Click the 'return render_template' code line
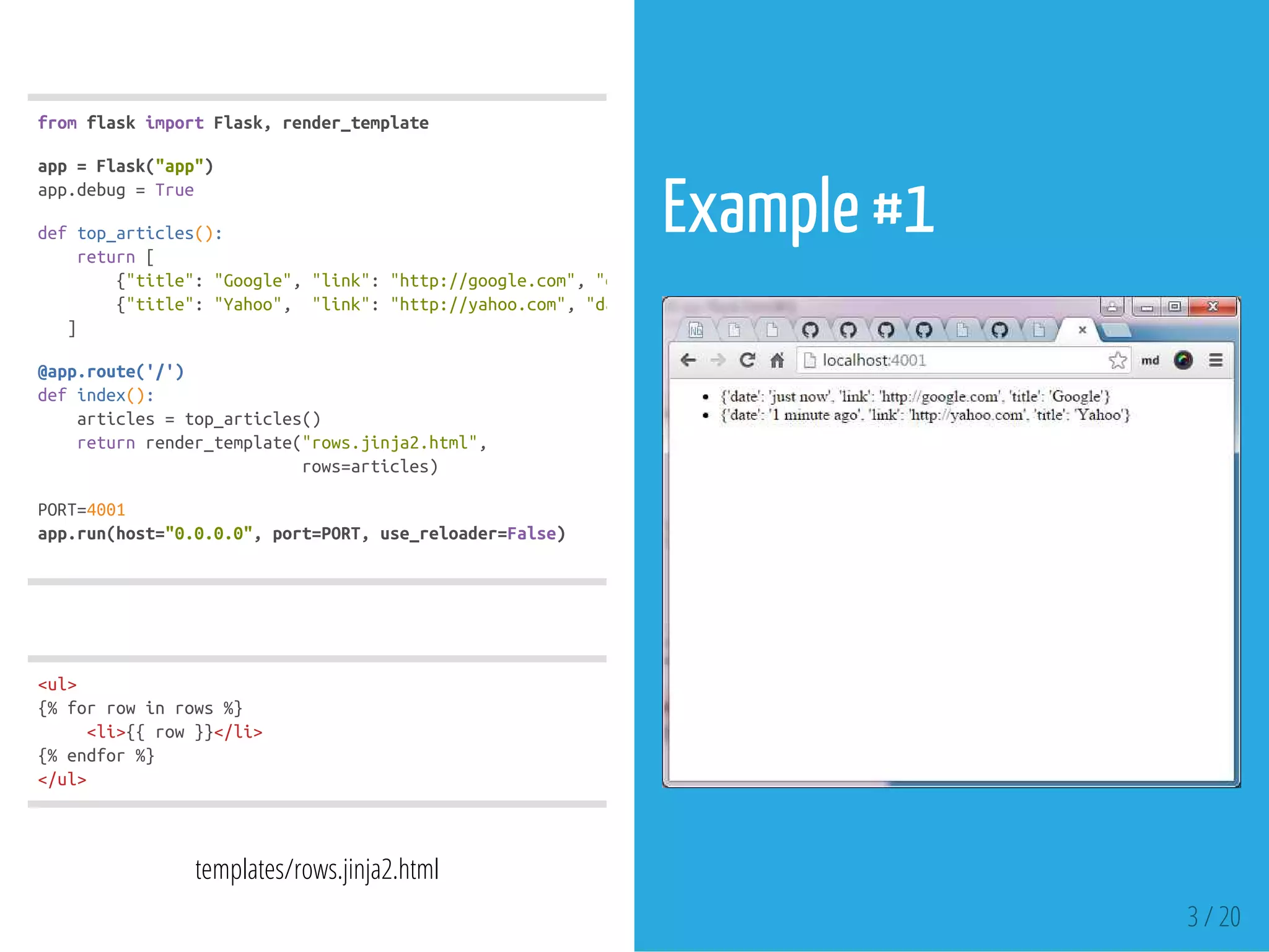Image resolution: width=1269 pixels, height=952 pixels. [282, 443]
